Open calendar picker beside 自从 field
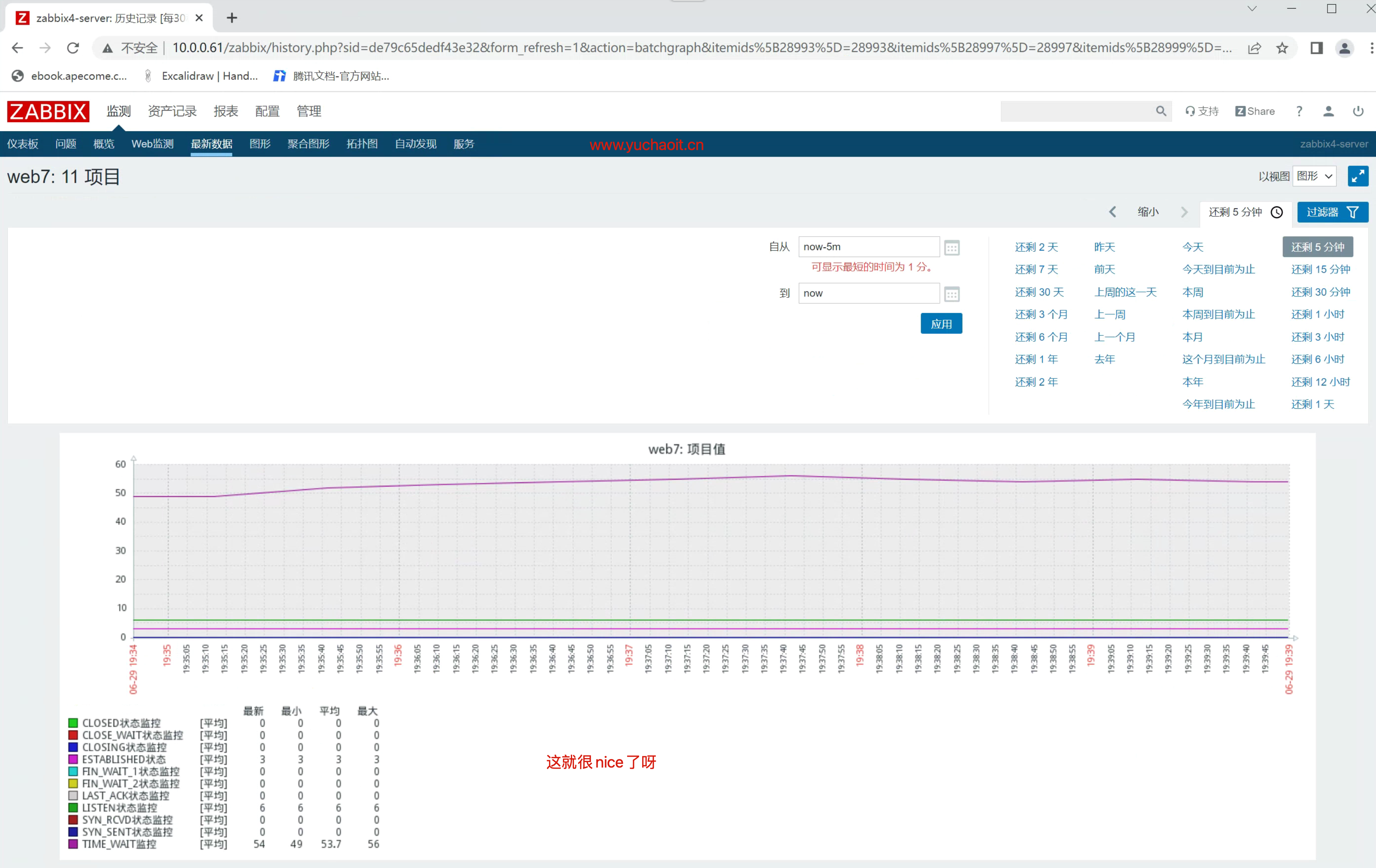 [x=951, y=248]
